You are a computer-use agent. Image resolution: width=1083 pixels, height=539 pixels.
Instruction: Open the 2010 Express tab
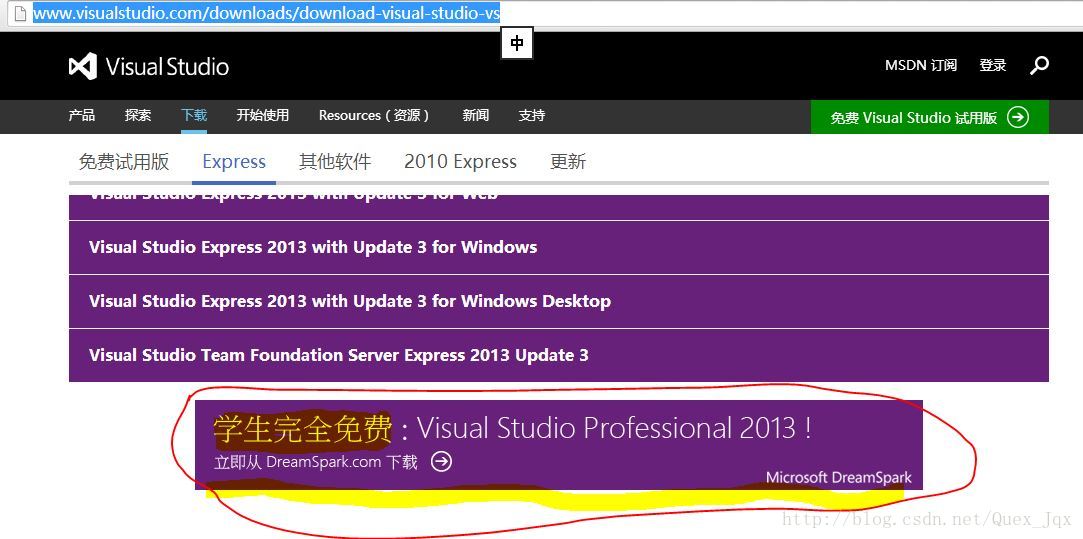click(461, 162)
